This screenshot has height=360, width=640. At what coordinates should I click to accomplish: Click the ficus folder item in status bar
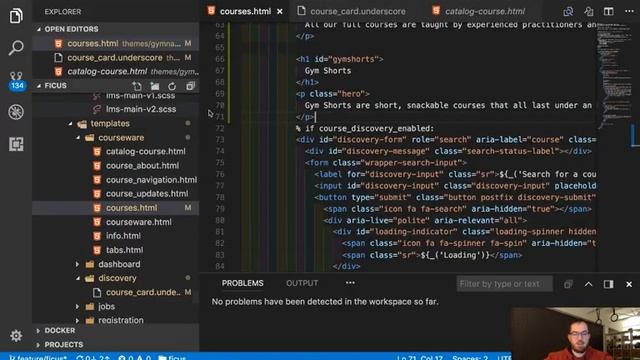click(x=172, y=357)
